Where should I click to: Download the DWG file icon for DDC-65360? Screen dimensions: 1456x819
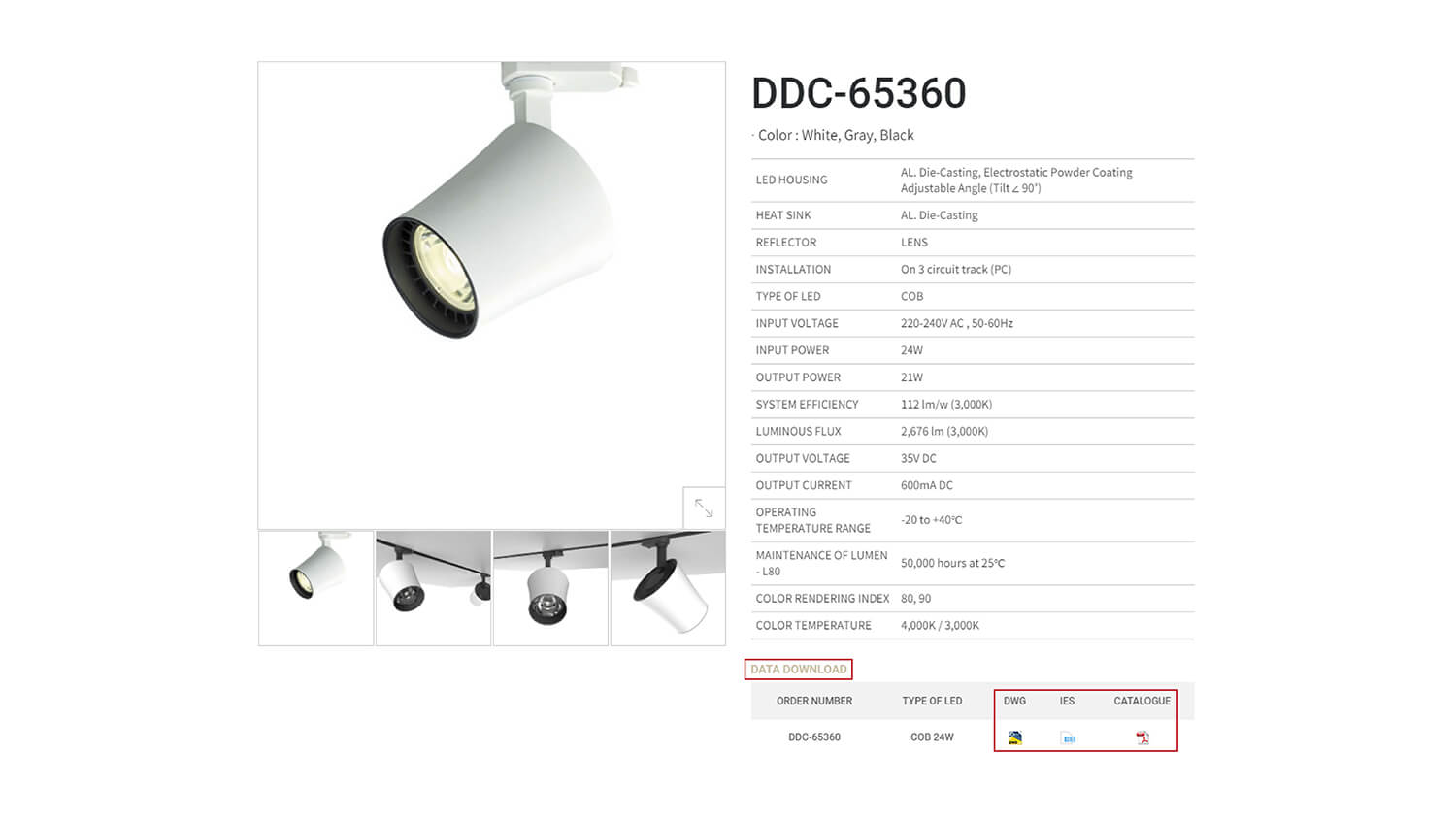(x=1015, y=737)
